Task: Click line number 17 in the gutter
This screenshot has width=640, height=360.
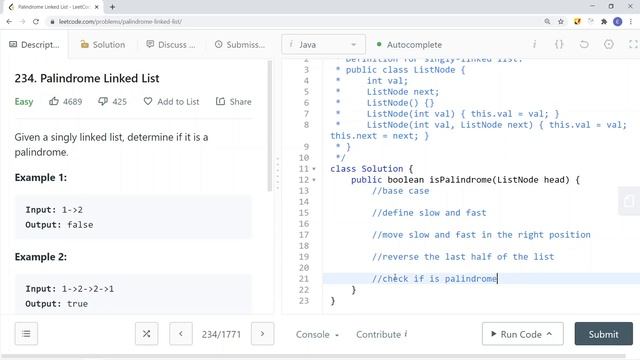Action: coord(304,235)
